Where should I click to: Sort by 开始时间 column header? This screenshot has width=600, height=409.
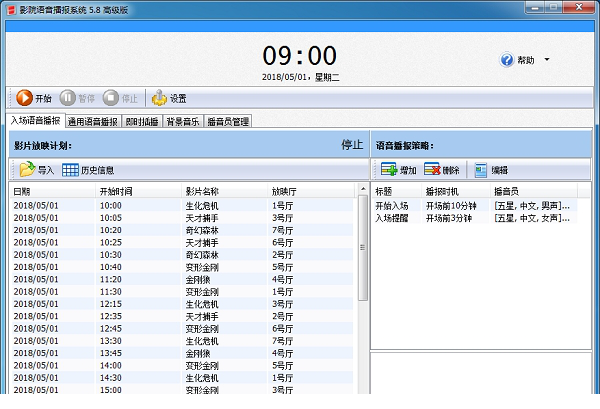123,190
